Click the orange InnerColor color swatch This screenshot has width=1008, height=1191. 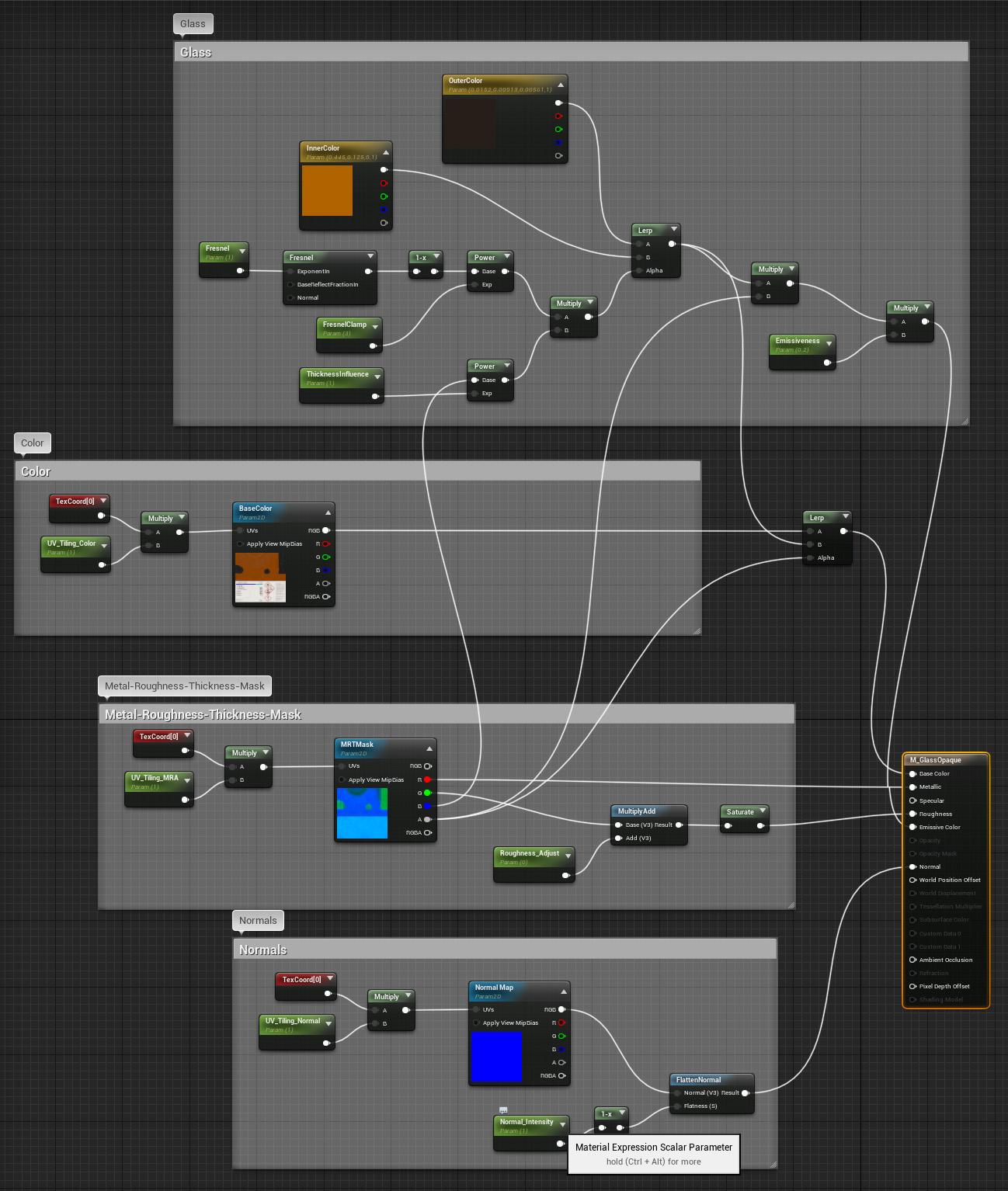point(327,190)
